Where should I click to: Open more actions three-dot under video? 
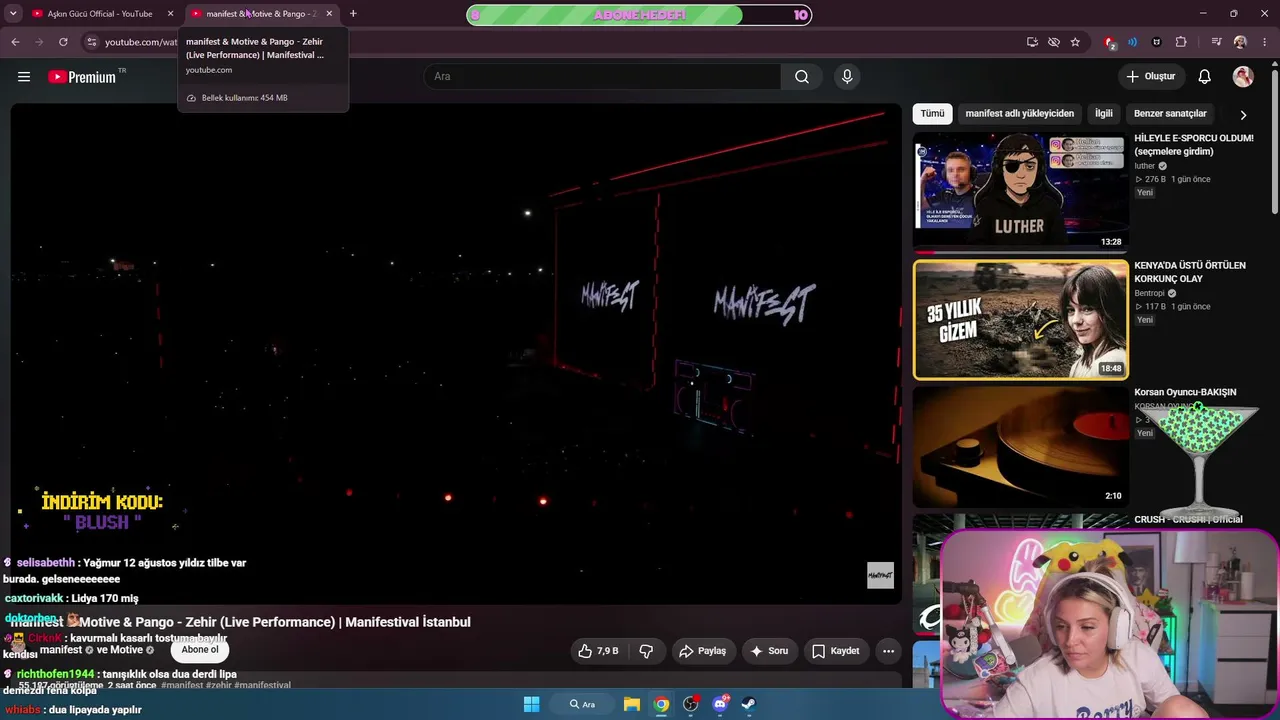tap(888, 651)
